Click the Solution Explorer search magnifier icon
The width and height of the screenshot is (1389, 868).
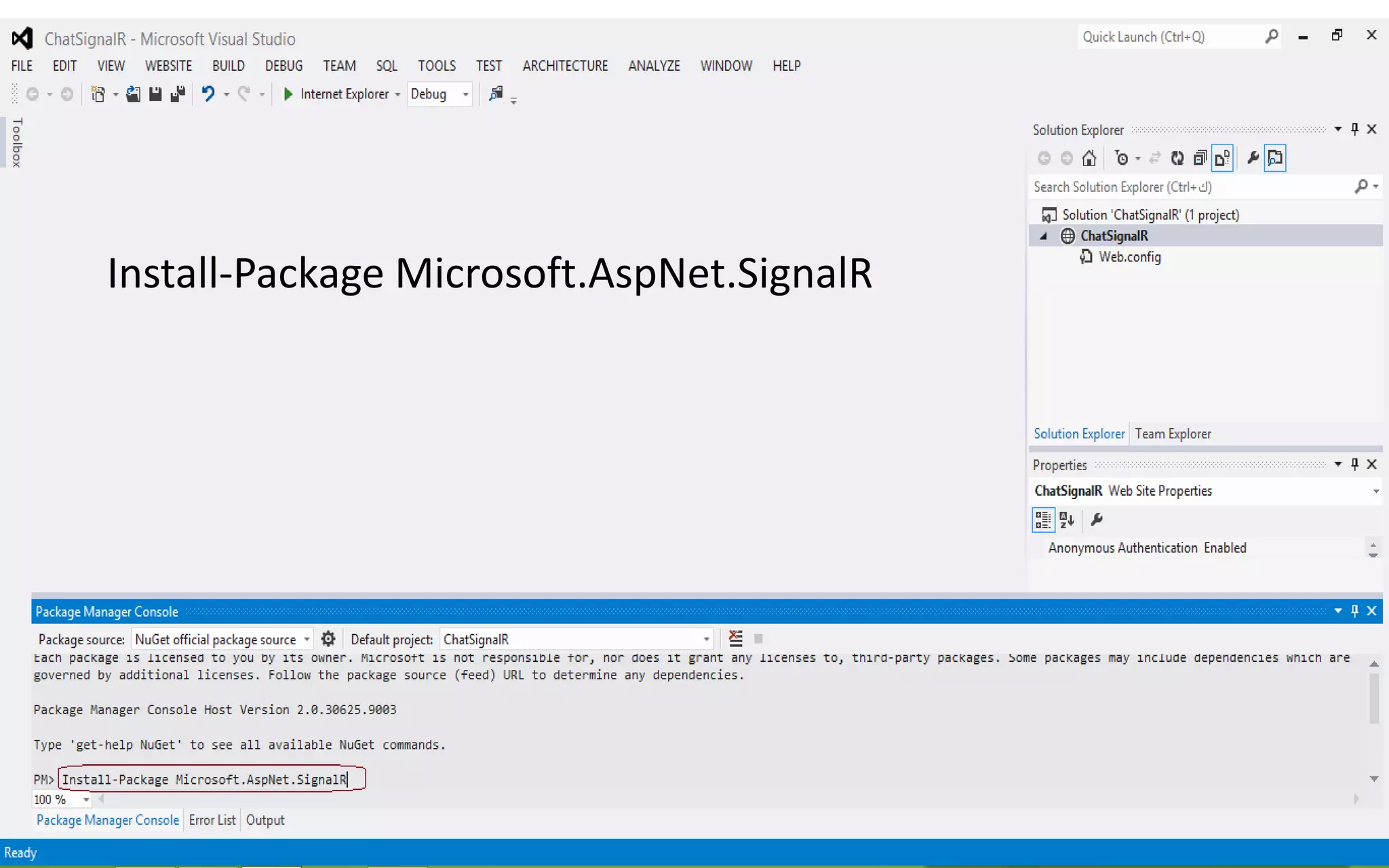[x=1361, y=186]
